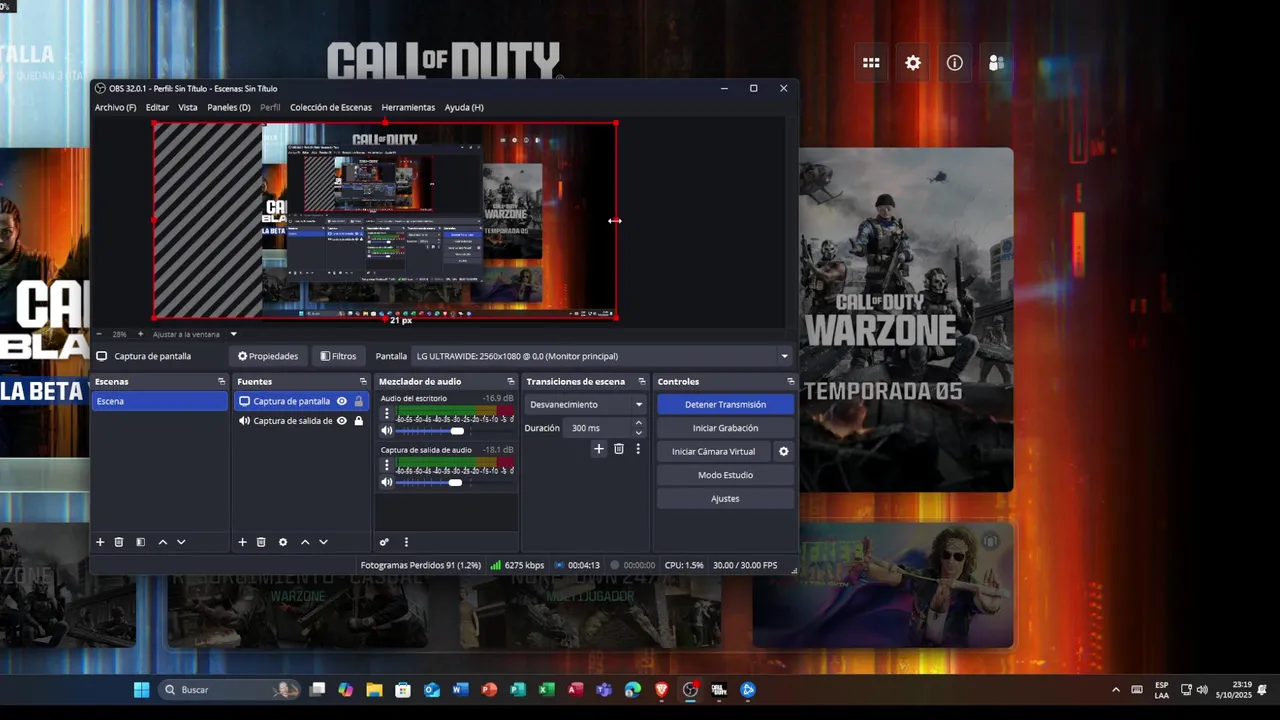Open the Windows Start menu
The image size is (1280, 720).
point(141,690)
